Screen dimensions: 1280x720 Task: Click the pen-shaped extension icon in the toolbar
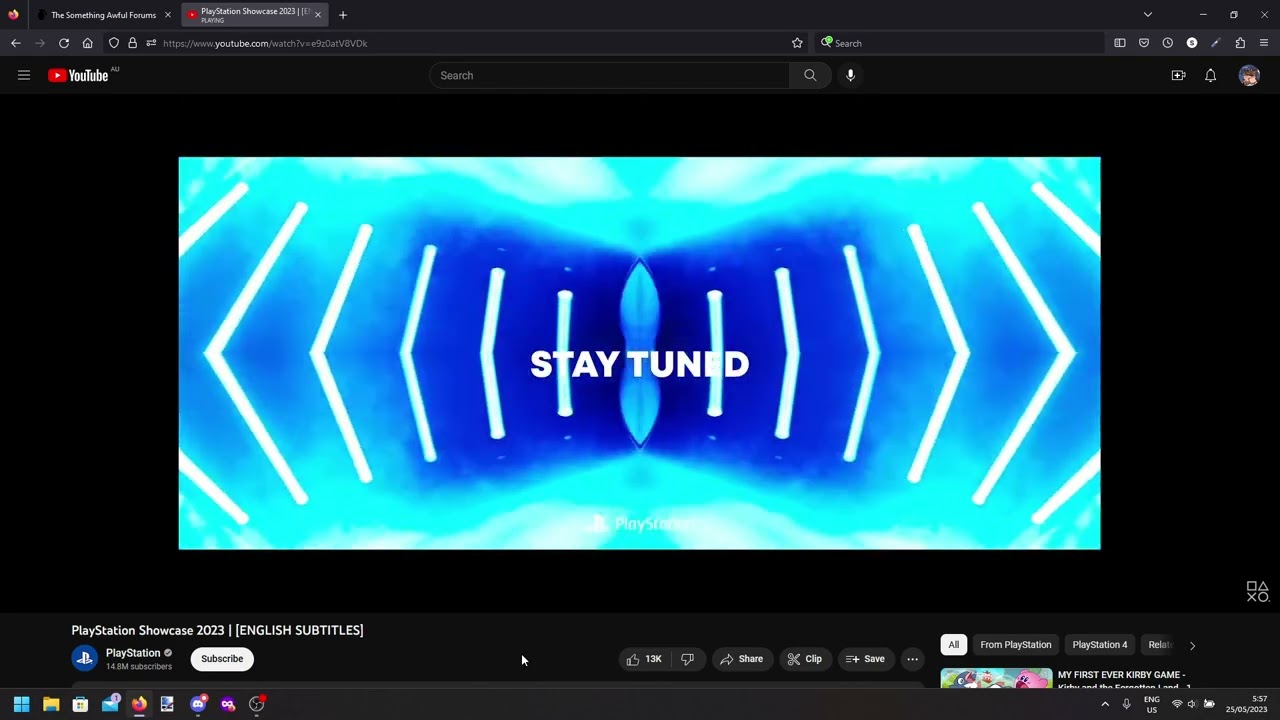(x=1216, y=43)
